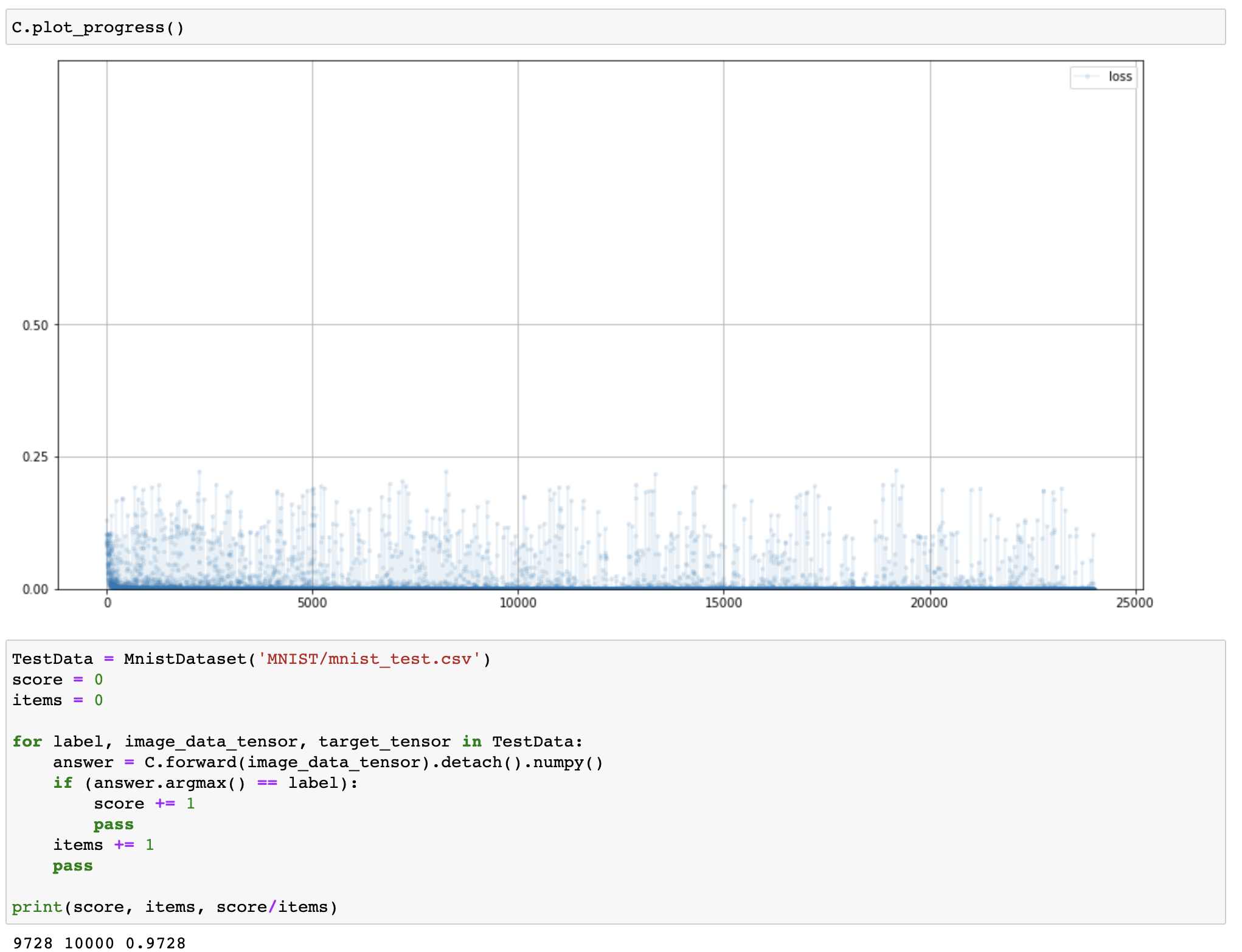Click the first 'pass' keyword under score
1242x952 pixels.
pyautogui.click(x=114, y=824)
